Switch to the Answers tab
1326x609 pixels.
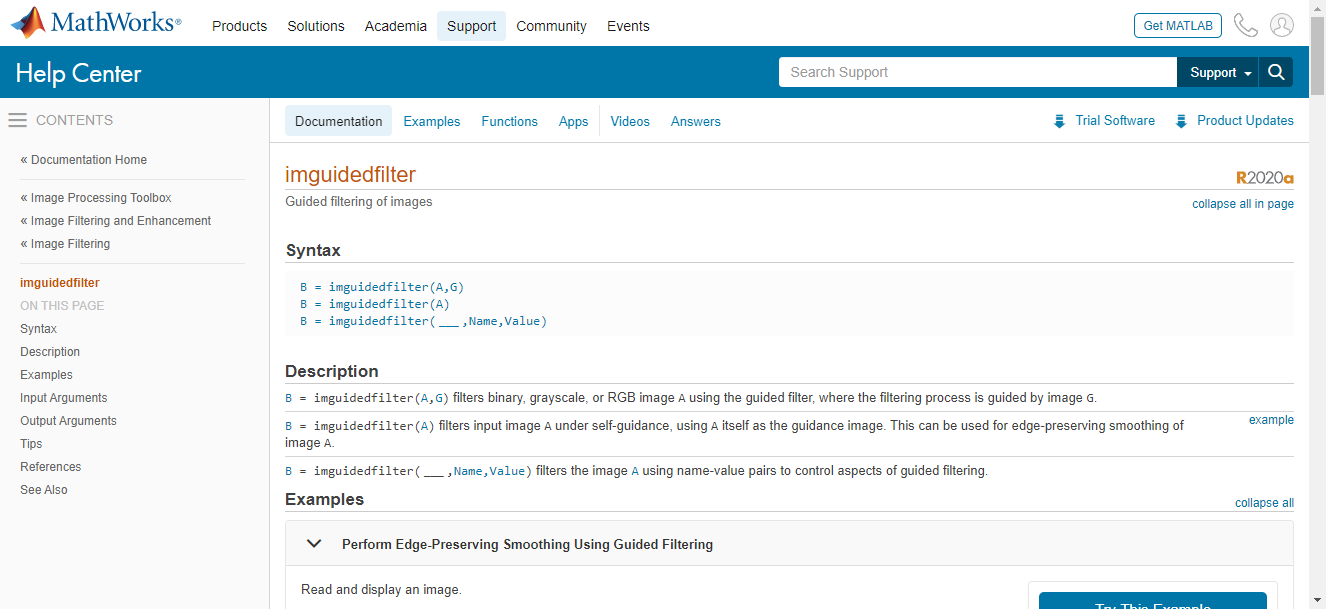[696, 121]
